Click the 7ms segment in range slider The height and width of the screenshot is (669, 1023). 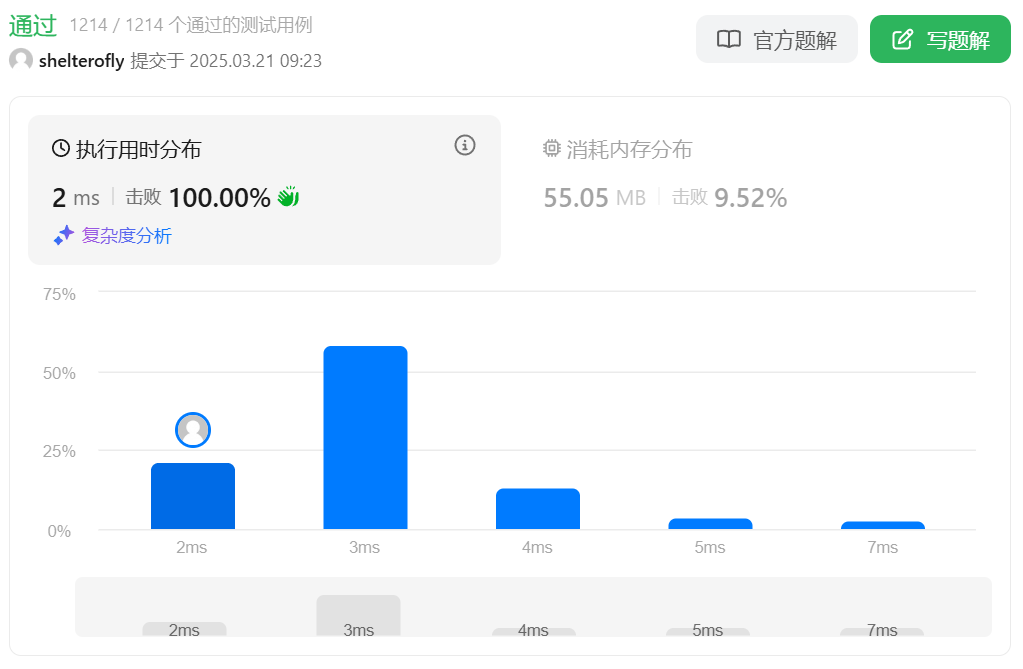tap(881, 631)
